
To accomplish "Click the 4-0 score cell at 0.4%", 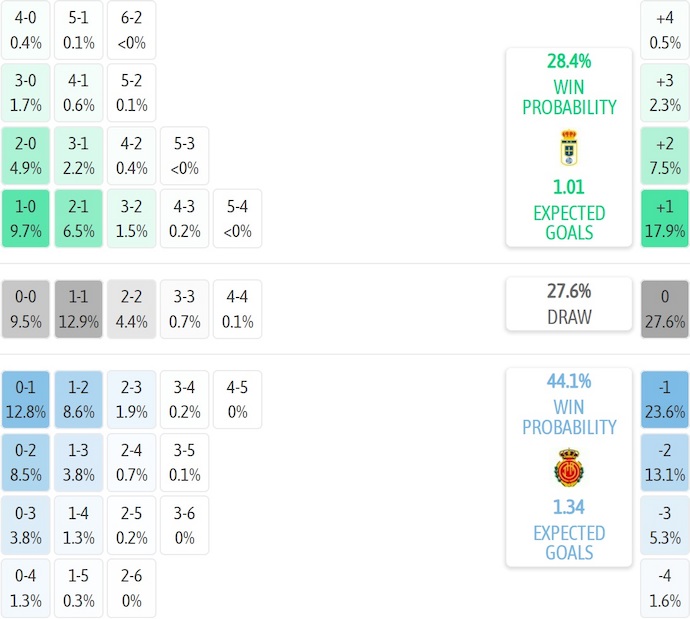I will (x=26, y=30).
